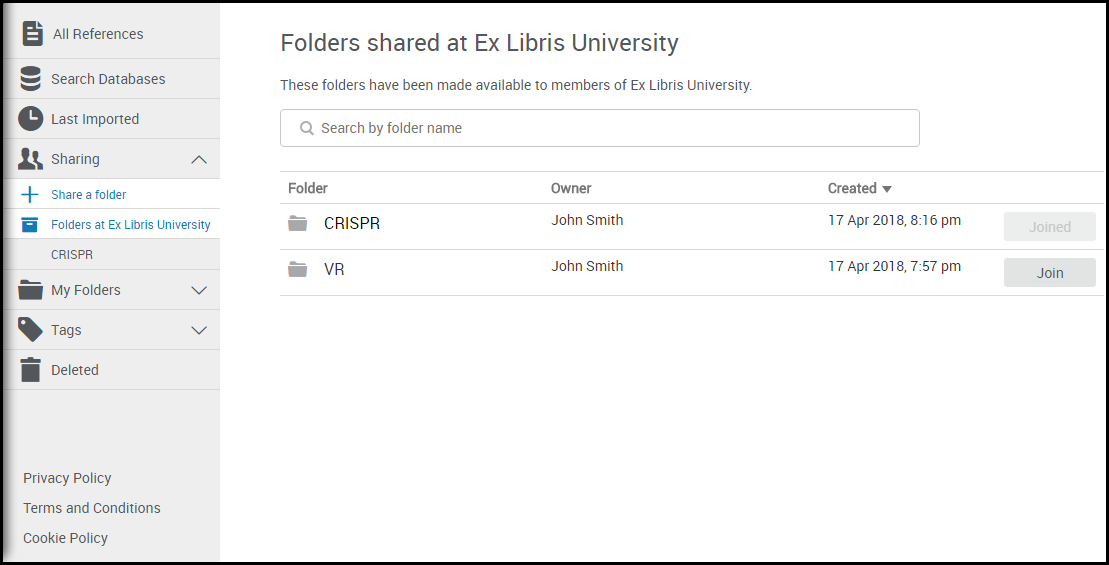
Task: Click the All References document icon
Action: [x=32, y=33]
